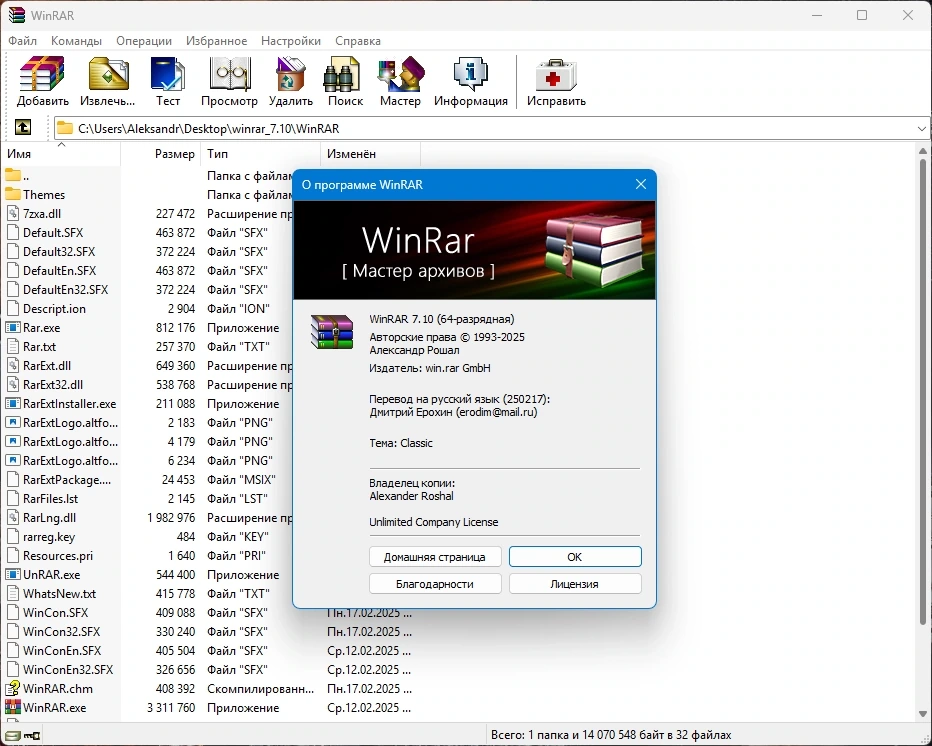The height and width of the screenshot is (746, 932).
Task: Click the RarLng.dll file icon
Action: (12, 518)
